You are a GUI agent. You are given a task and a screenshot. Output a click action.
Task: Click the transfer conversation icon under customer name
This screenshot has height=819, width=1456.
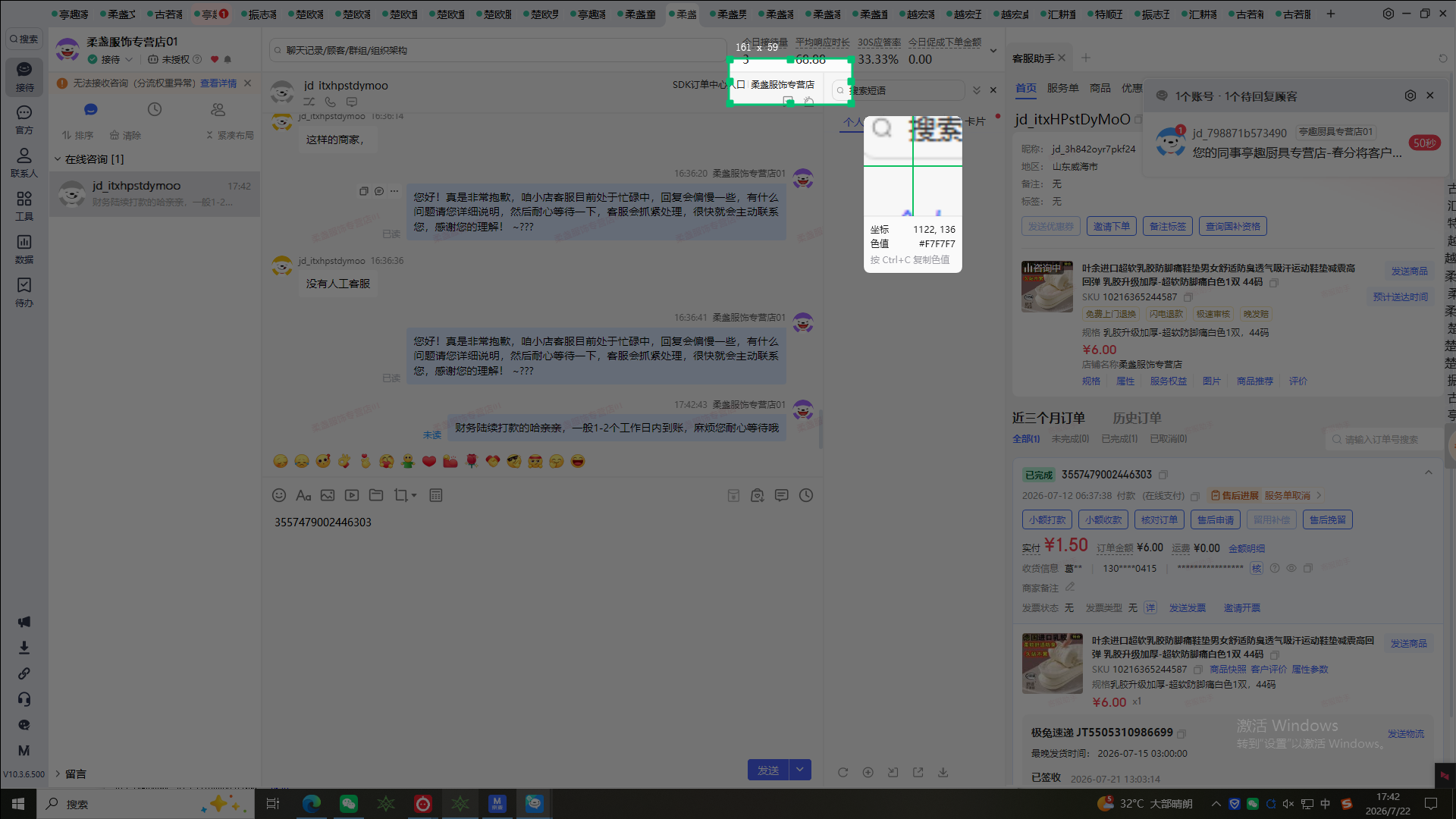(x=309, y=102)
